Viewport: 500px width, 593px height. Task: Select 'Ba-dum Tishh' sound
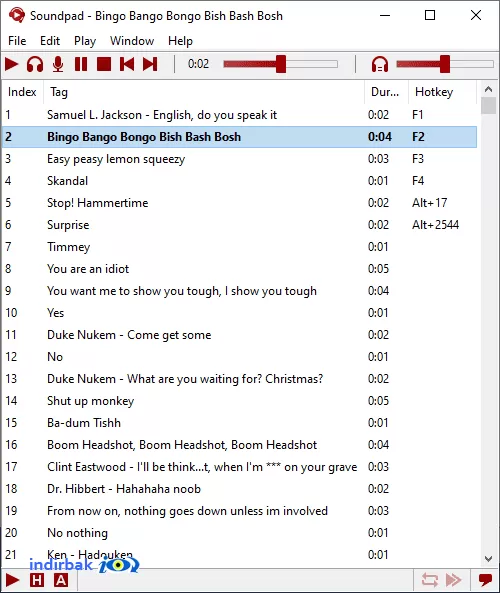coord(239,422)
